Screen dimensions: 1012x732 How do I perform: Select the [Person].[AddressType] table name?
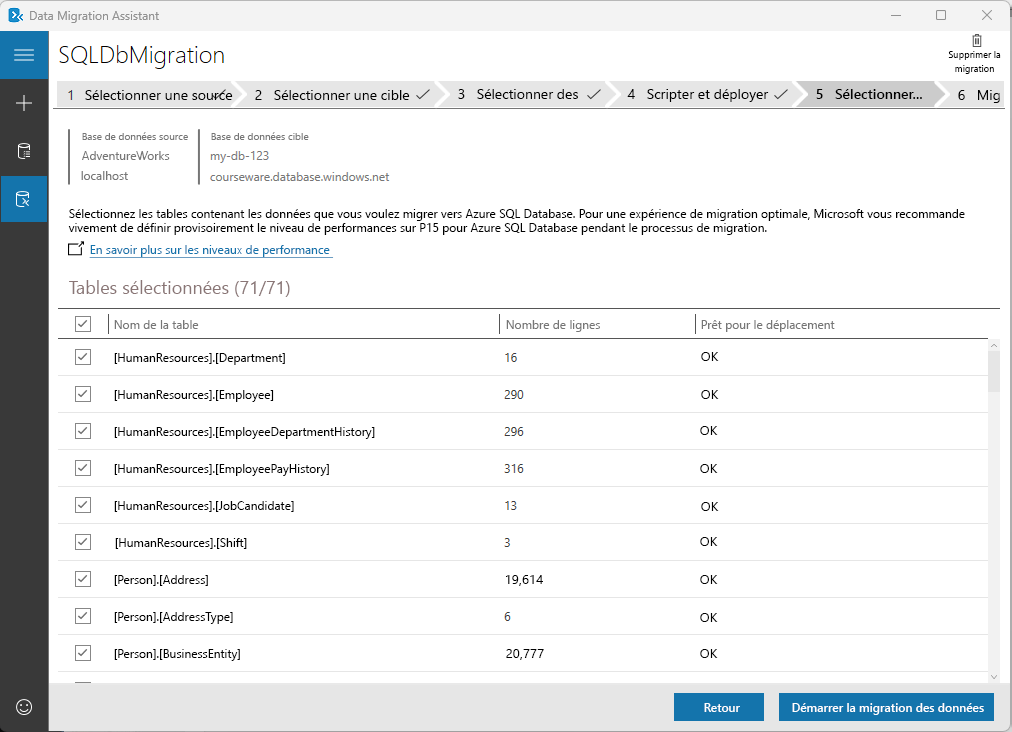(174, 617)
